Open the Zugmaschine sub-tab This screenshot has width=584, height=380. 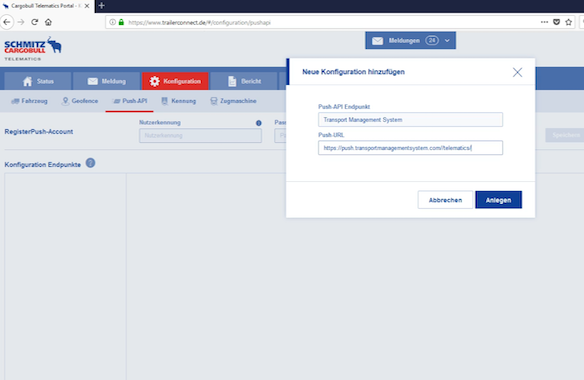[233, 101]
